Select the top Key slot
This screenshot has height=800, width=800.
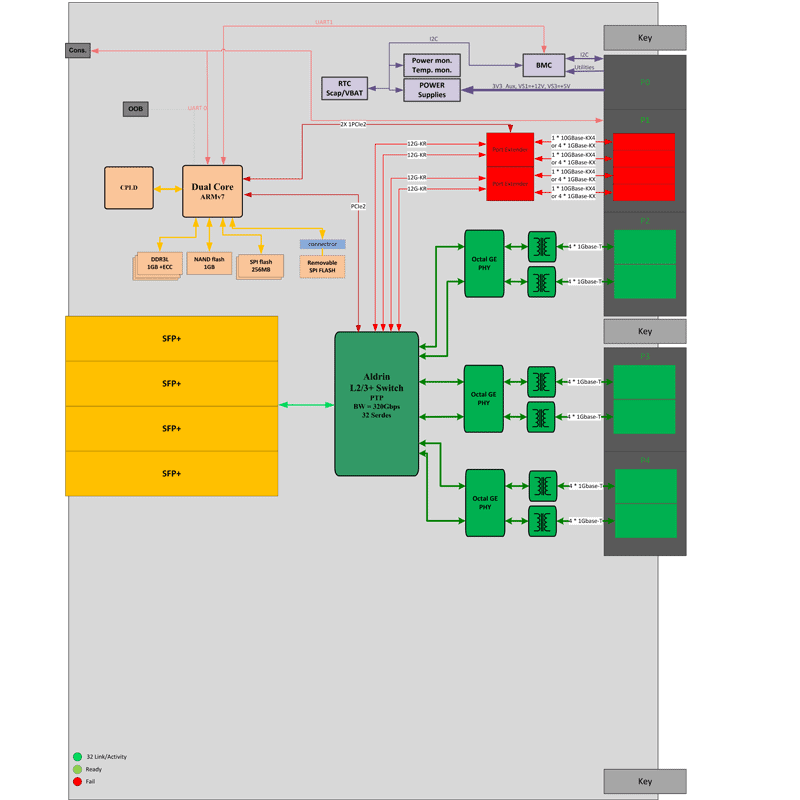click(644, 39)
